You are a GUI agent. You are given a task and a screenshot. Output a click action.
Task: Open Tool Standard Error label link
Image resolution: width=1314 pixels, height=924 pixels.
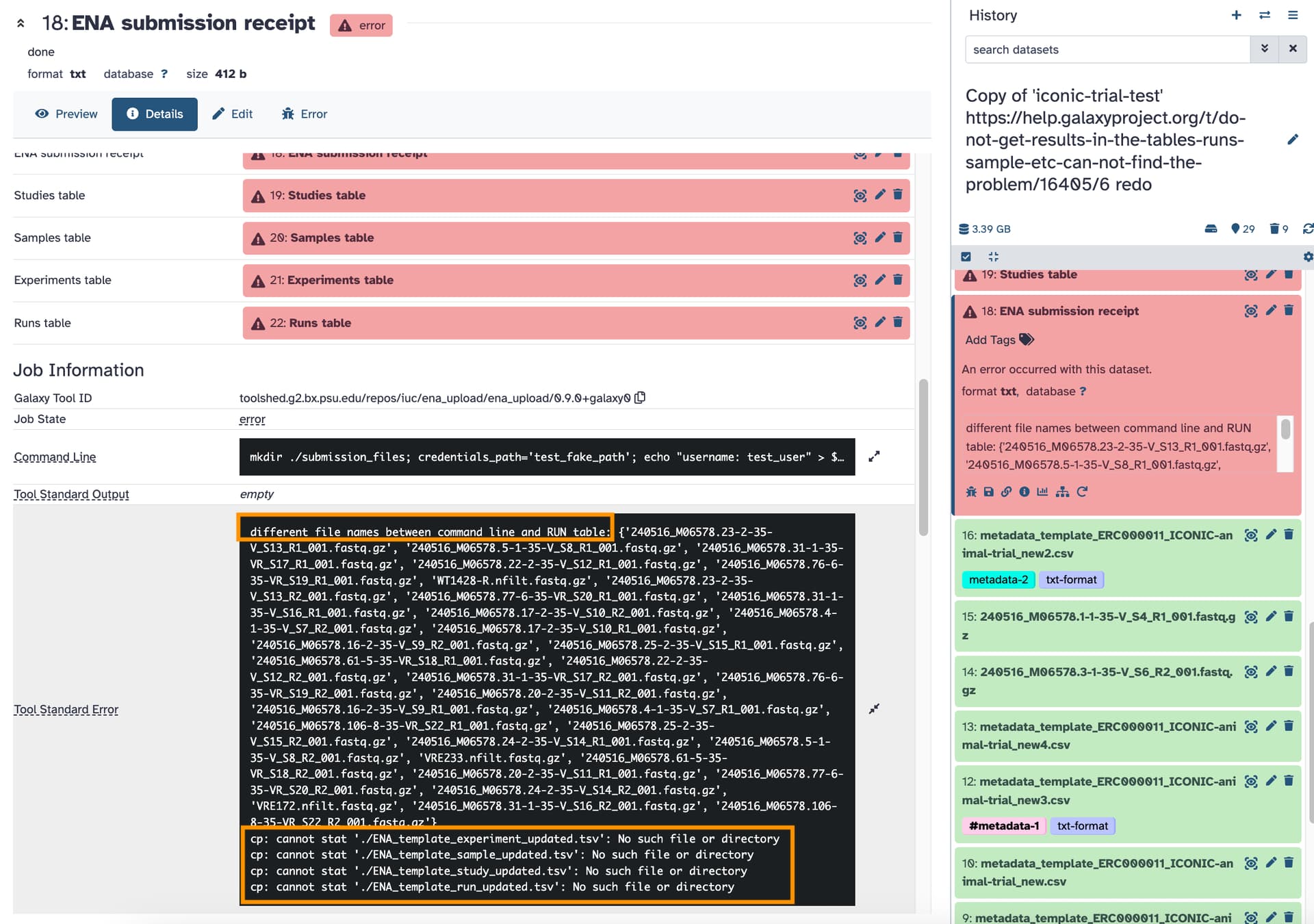pyautogui.click(x=66, y=709)
